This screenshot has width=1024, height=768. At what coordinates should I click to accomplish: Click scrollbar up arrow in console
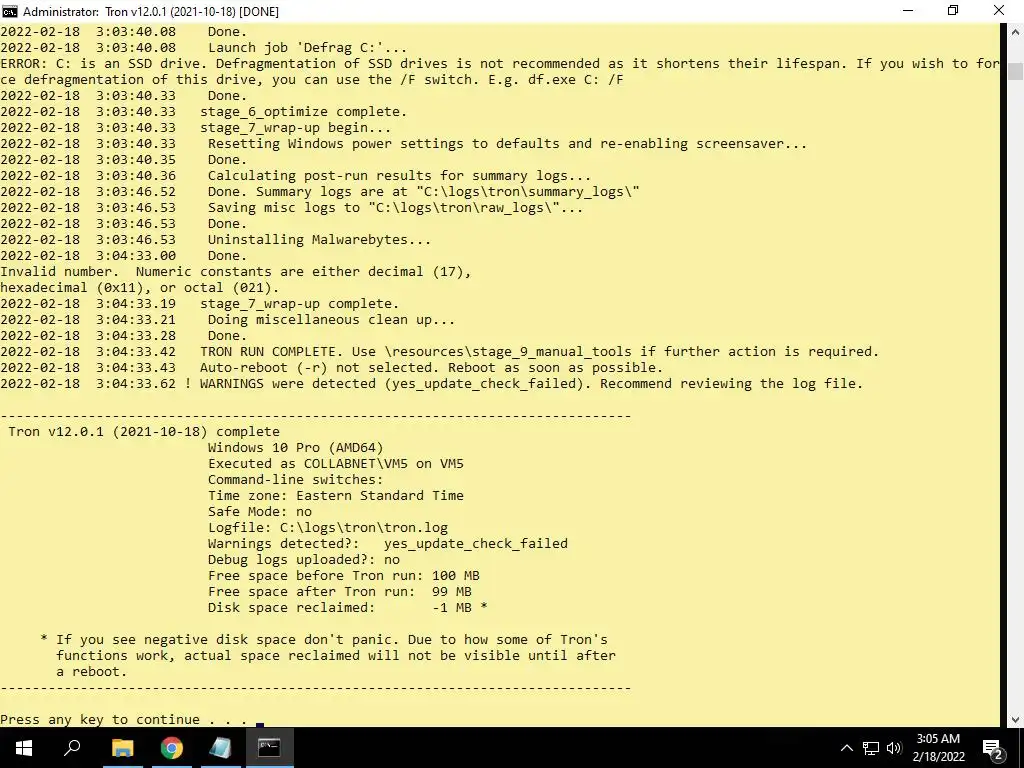[1015, 31]
